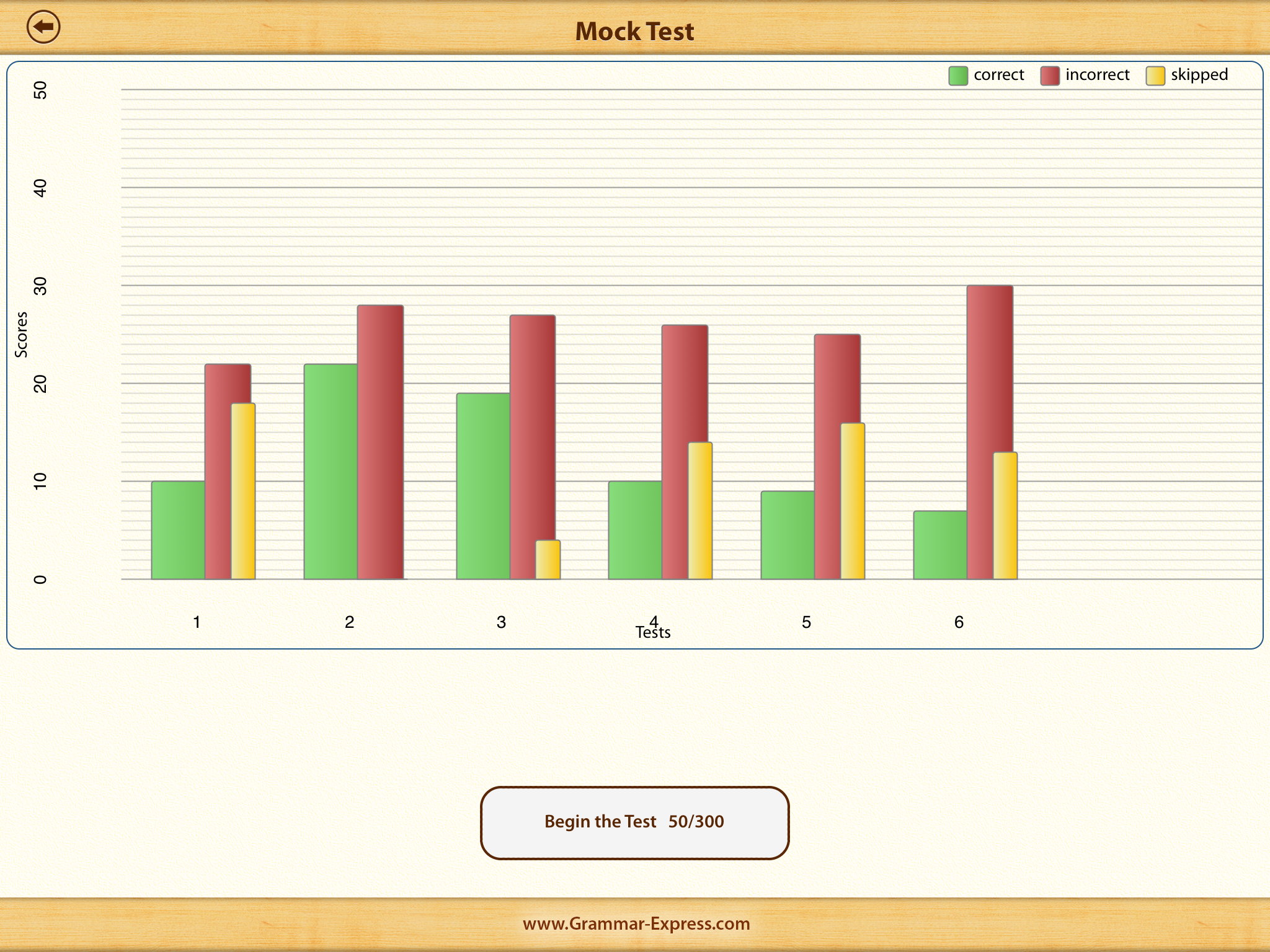Select the skipped legend label

1199,75
